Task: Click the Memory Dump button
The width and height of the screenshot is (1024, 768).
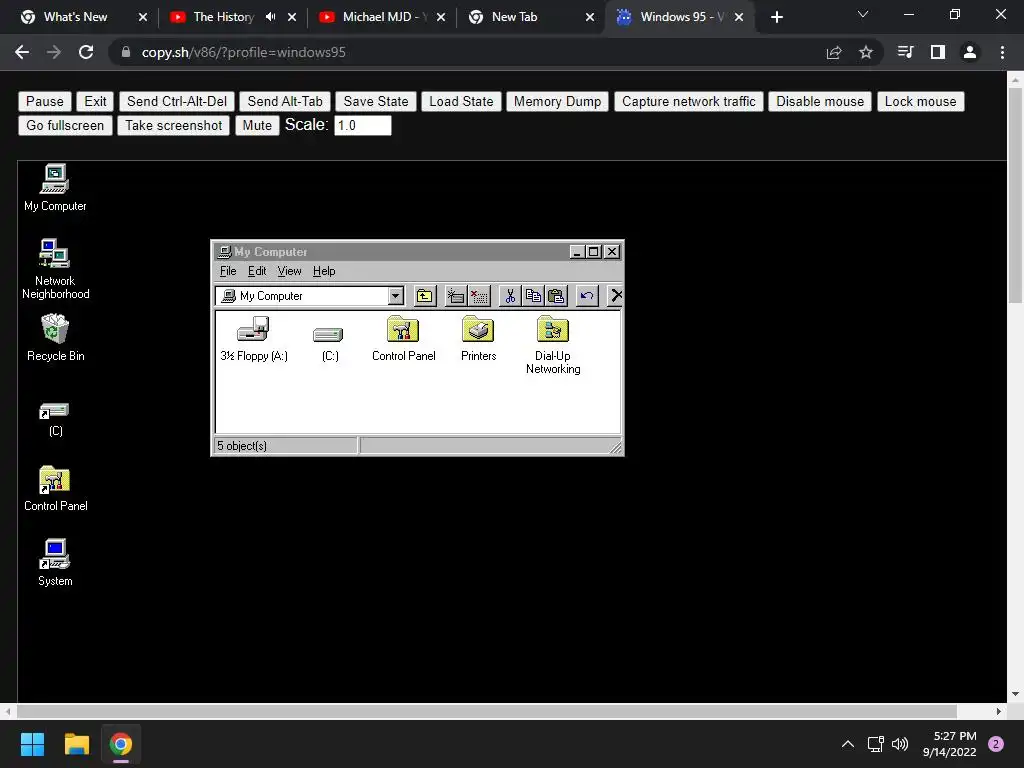Action: 557,101
